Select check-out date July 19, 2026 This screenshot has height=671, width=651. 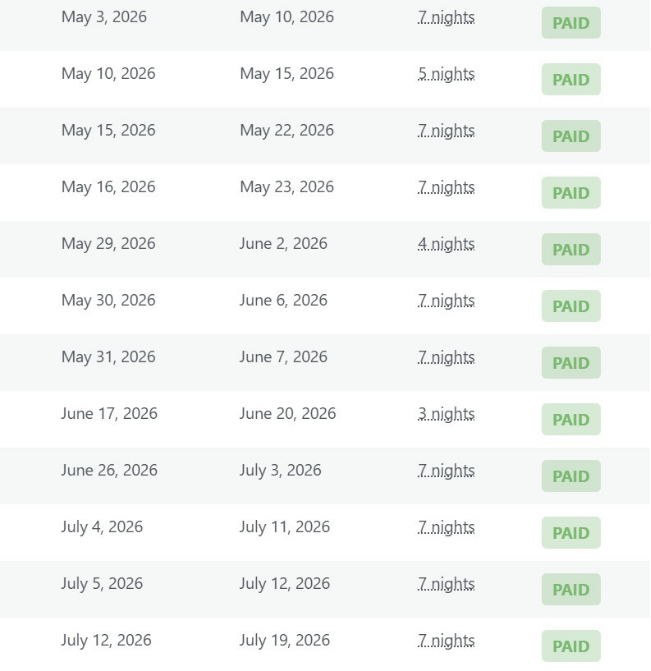point(285,640)
